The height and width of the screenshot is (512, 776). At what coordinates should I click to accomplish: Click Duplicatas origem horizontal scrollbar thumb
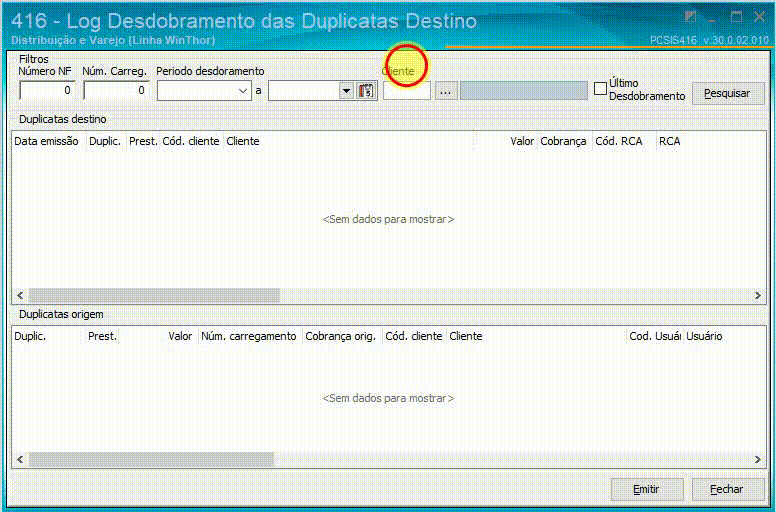tap(151, 460)
